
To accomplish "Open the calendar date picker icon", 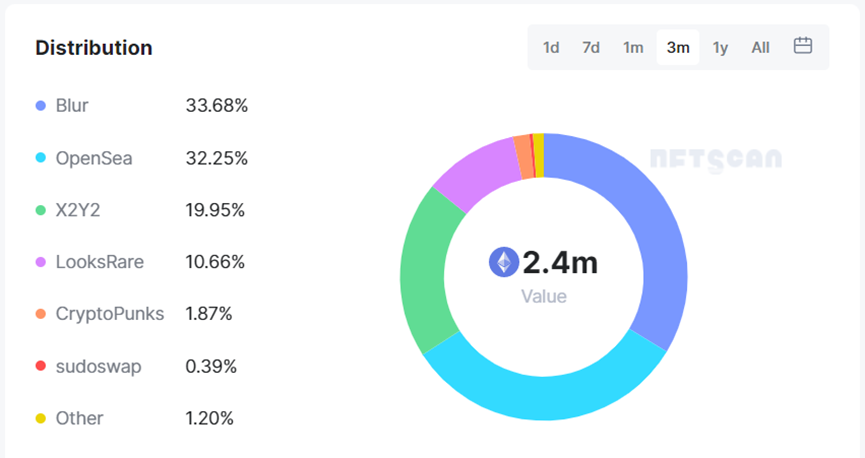I will click(802, 46).
